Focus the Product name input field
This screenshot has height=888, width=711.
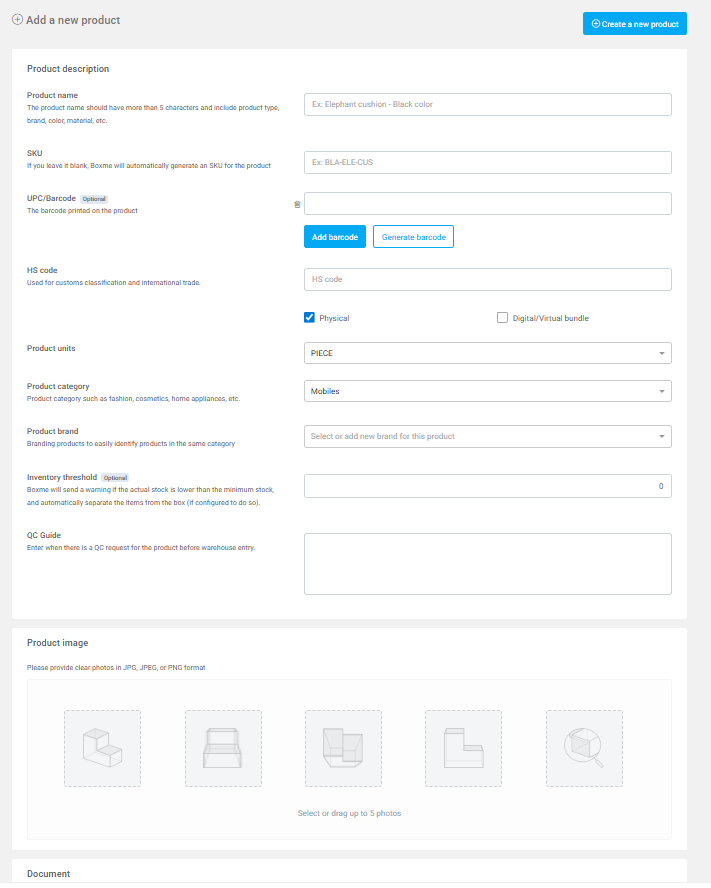487,104
